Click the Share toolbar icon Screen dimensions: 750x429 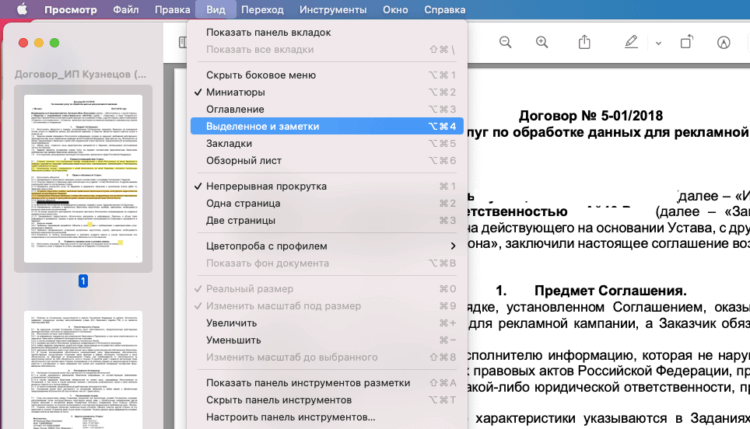[x=584, y=42]
